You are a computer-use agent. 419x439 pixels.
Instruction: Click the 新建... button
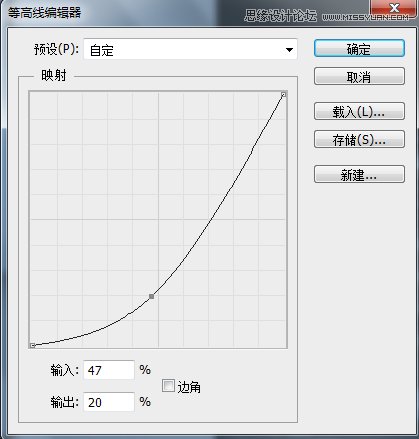tap(359, 174)
